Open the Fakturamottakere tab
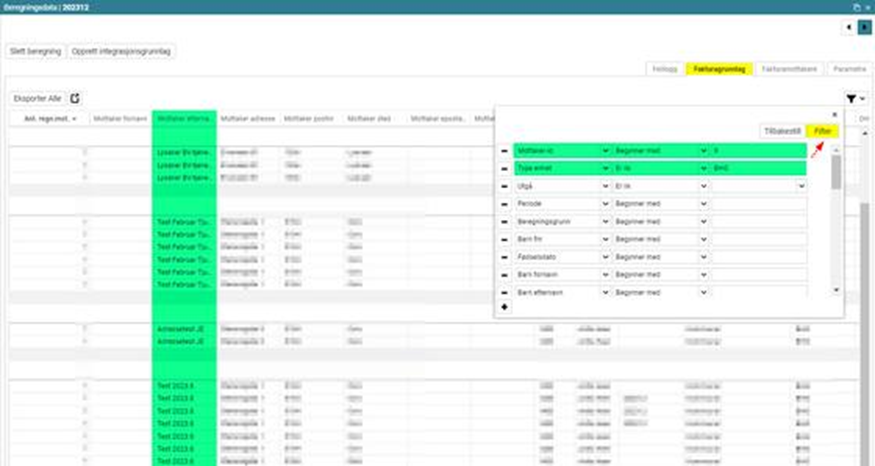This screenshot has height=466, width=875. click(789, 69)
